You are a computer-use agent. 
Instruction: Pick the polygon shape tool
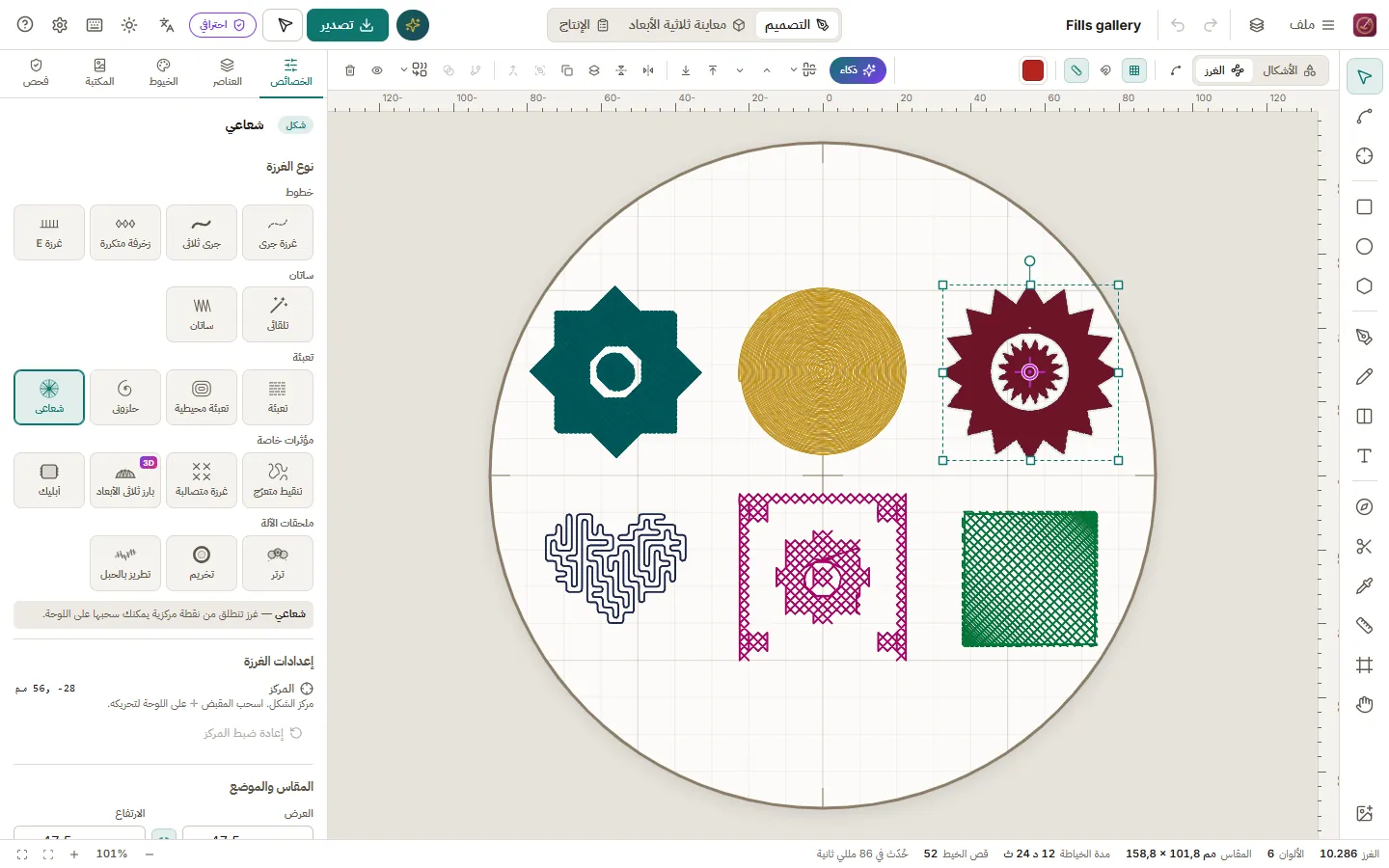tap(1364, 286)
